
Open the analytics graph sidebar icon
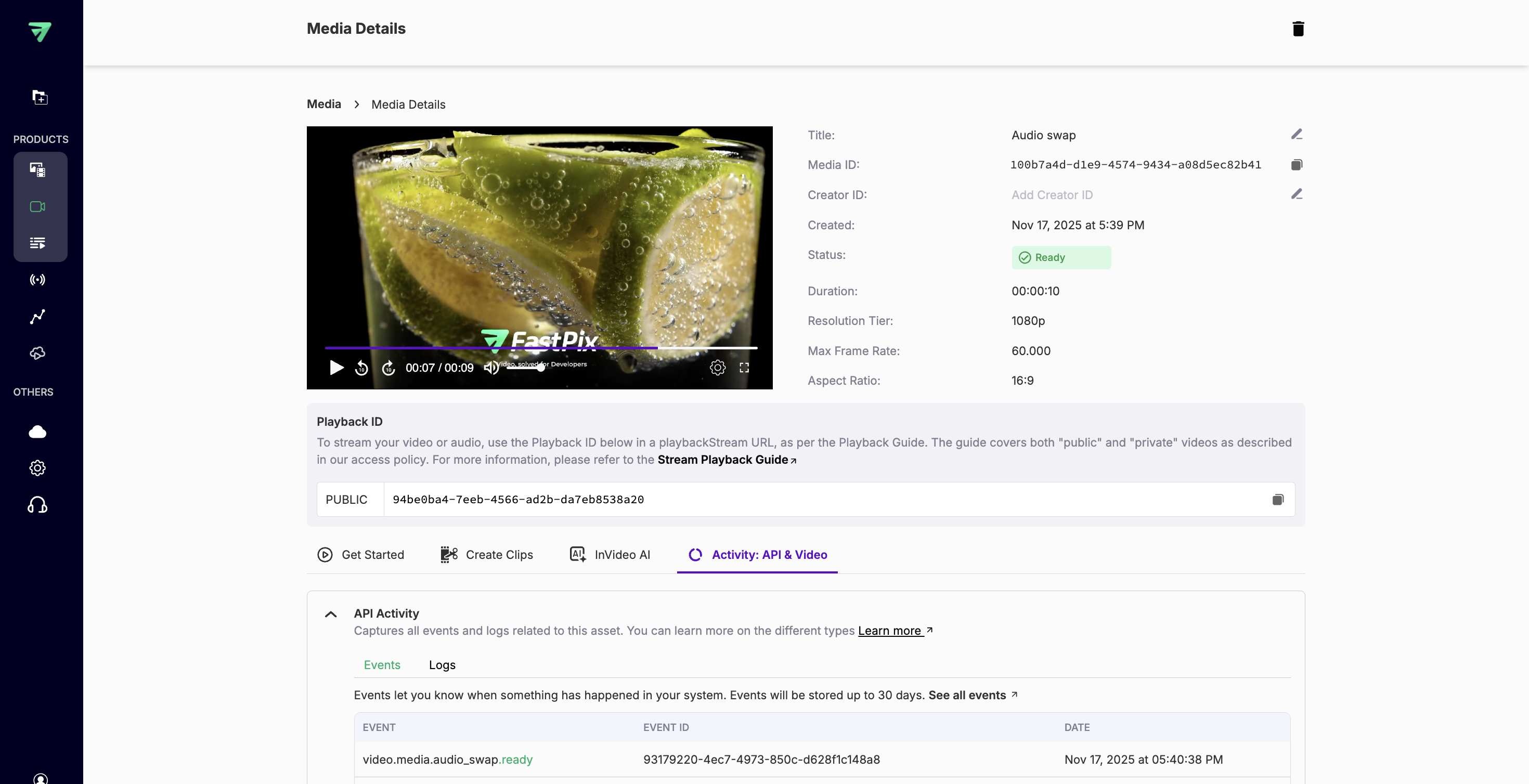(37, 316)
